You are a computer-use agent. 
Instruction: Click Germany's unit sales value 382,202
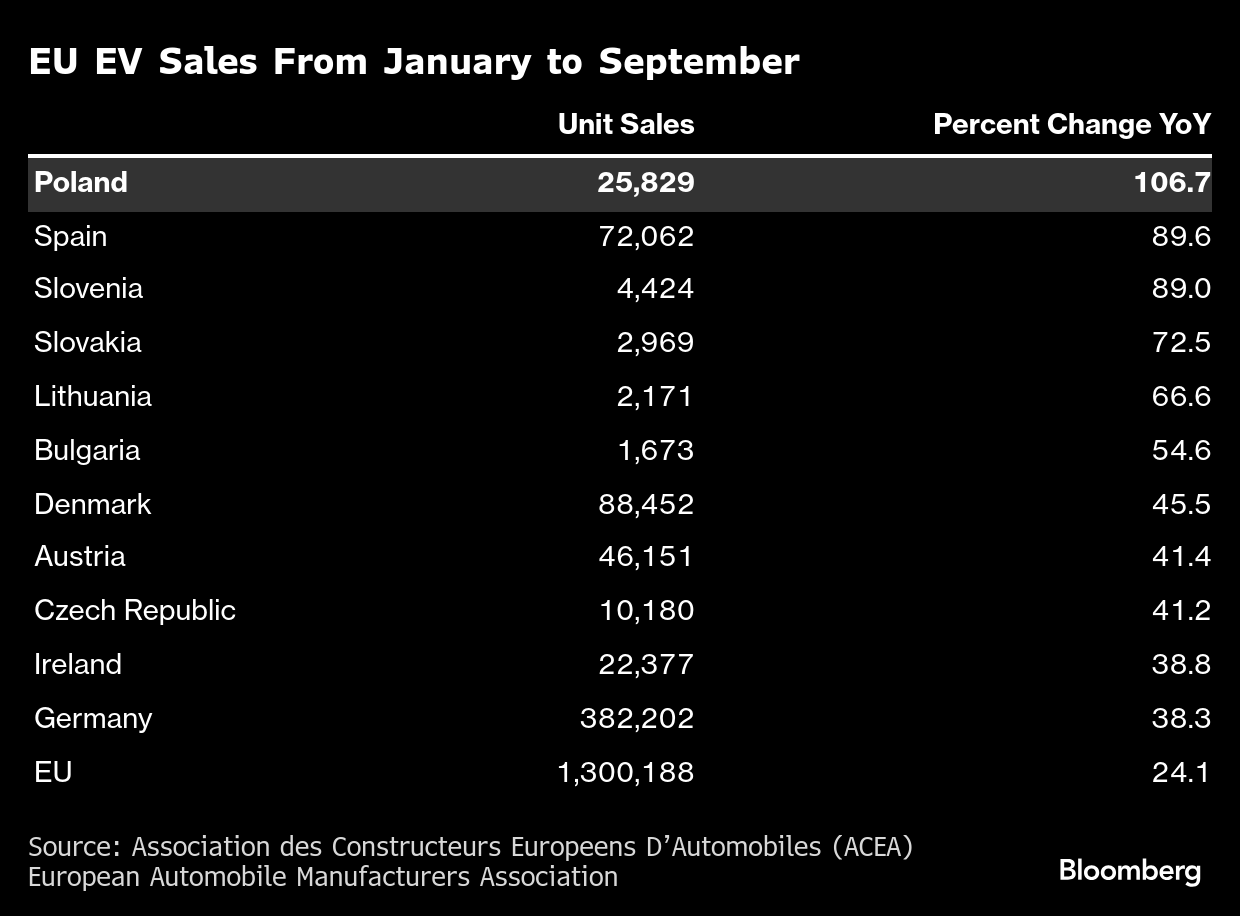point(637,718)
